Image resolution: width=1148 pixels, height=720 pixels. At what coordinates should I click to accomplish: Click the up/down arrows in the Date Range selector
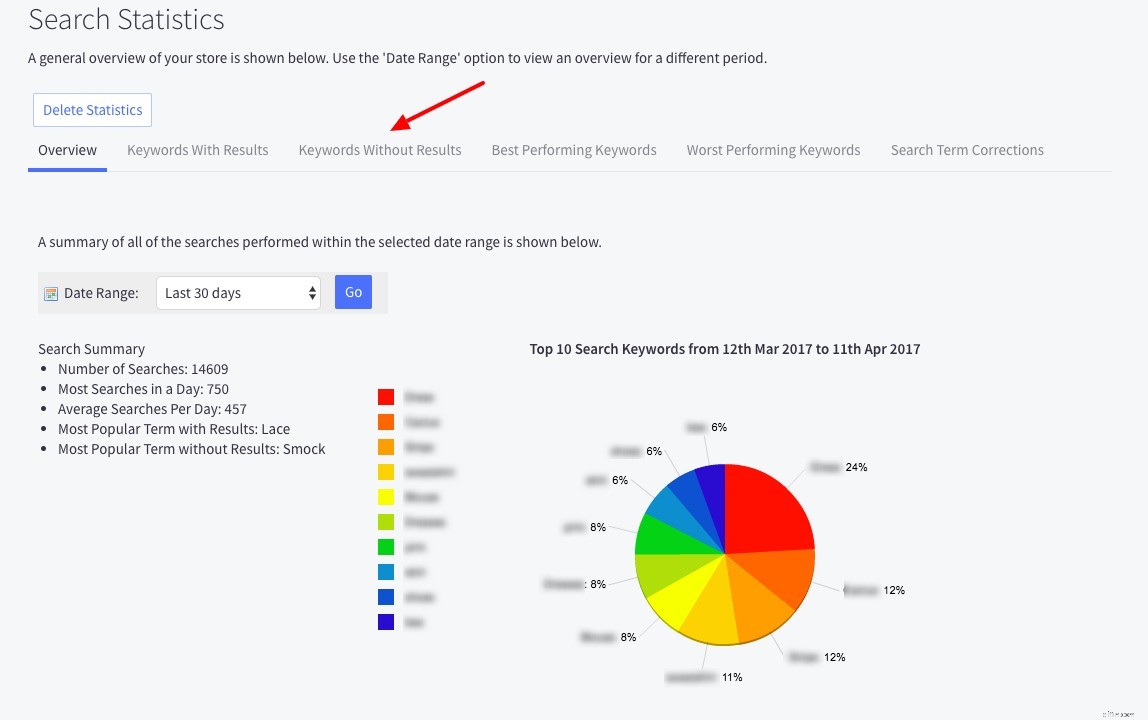click(312, 292)
